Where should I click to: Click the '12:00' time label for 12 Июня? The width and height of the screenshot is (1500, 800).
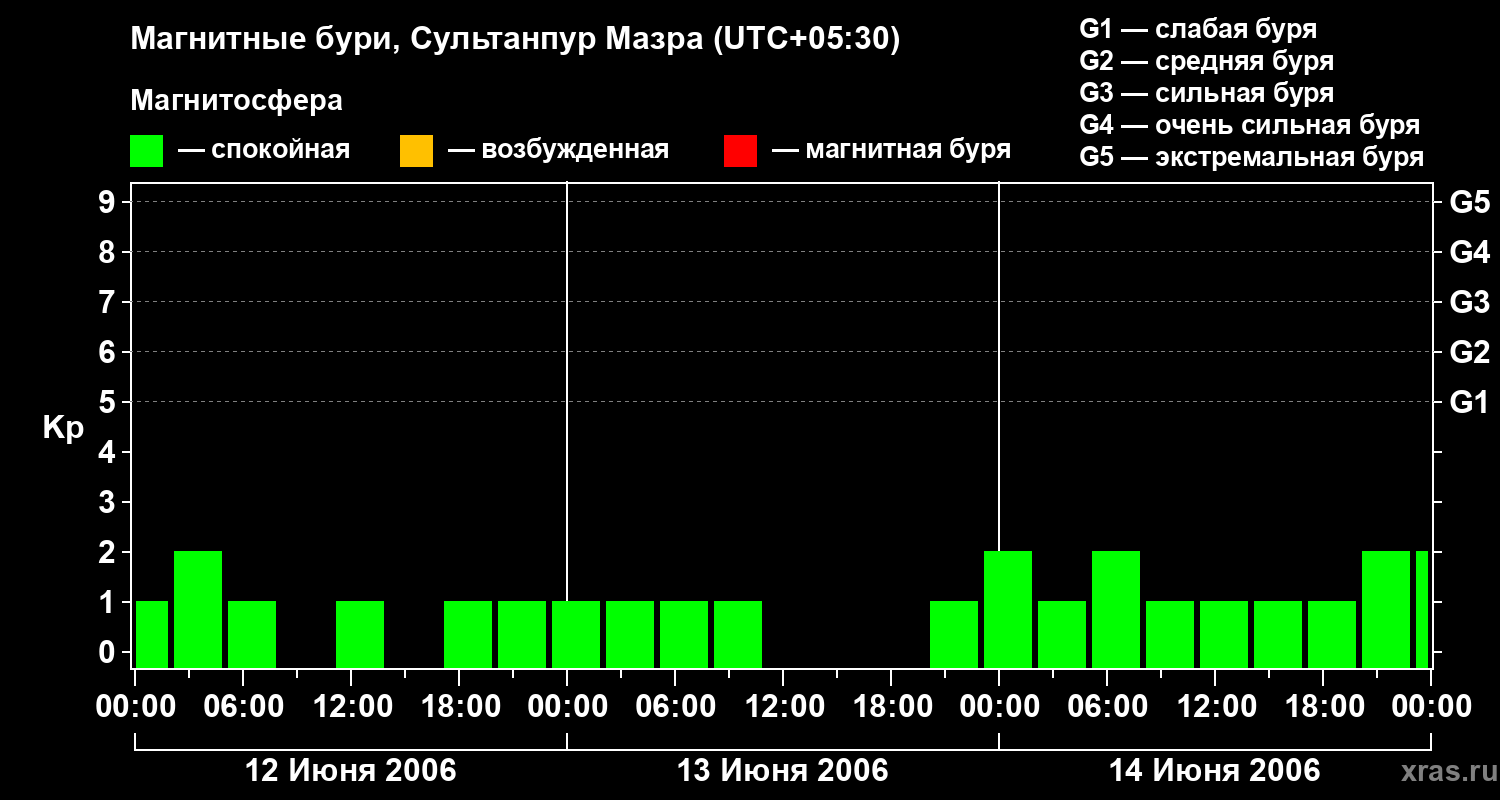[x=351, y=706]
